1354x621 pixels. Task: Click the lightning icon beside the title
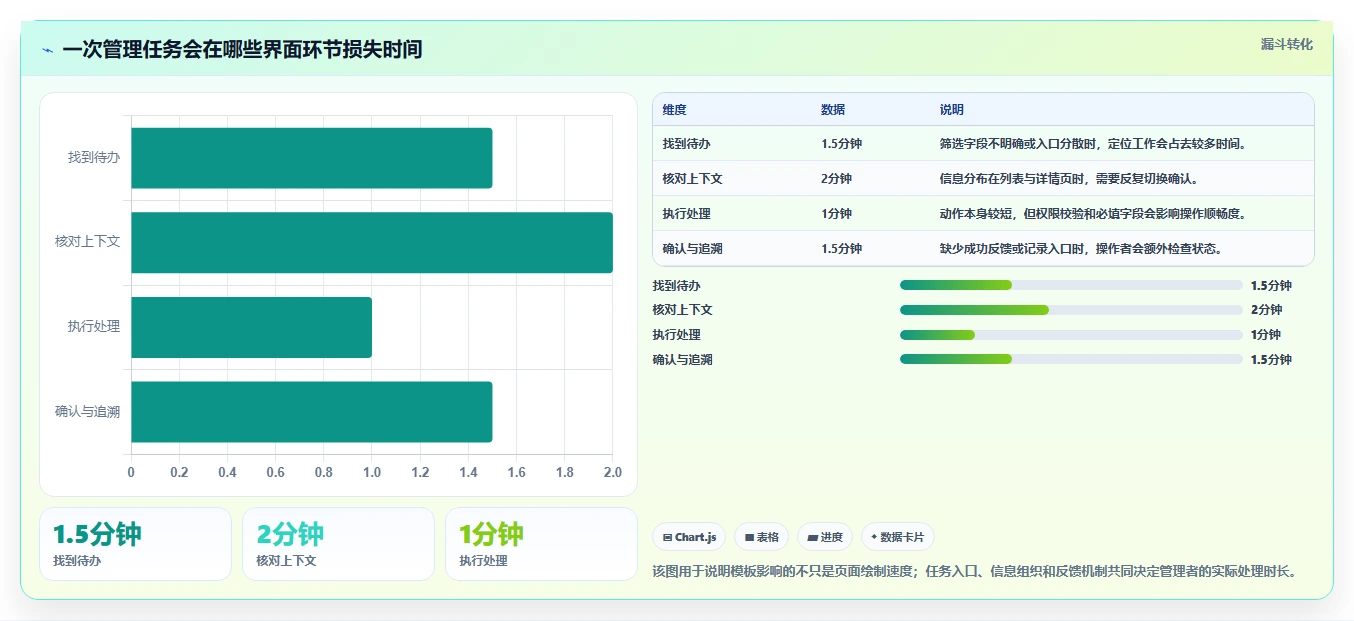pos(48,50)
